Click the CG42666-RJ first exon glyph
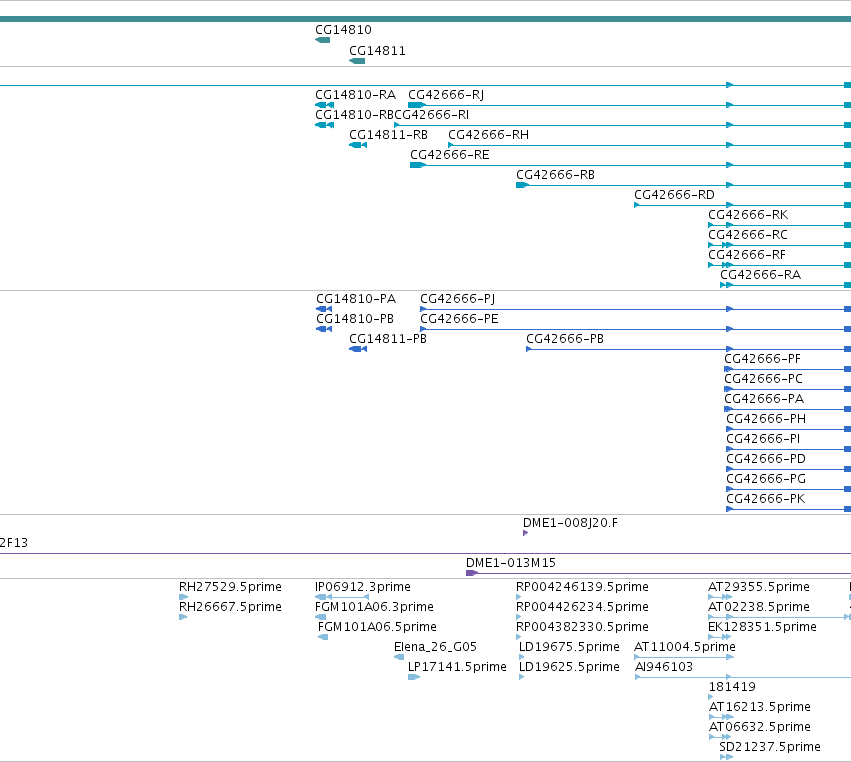This screenshot has width=851, height=762. tap(416, 105)
